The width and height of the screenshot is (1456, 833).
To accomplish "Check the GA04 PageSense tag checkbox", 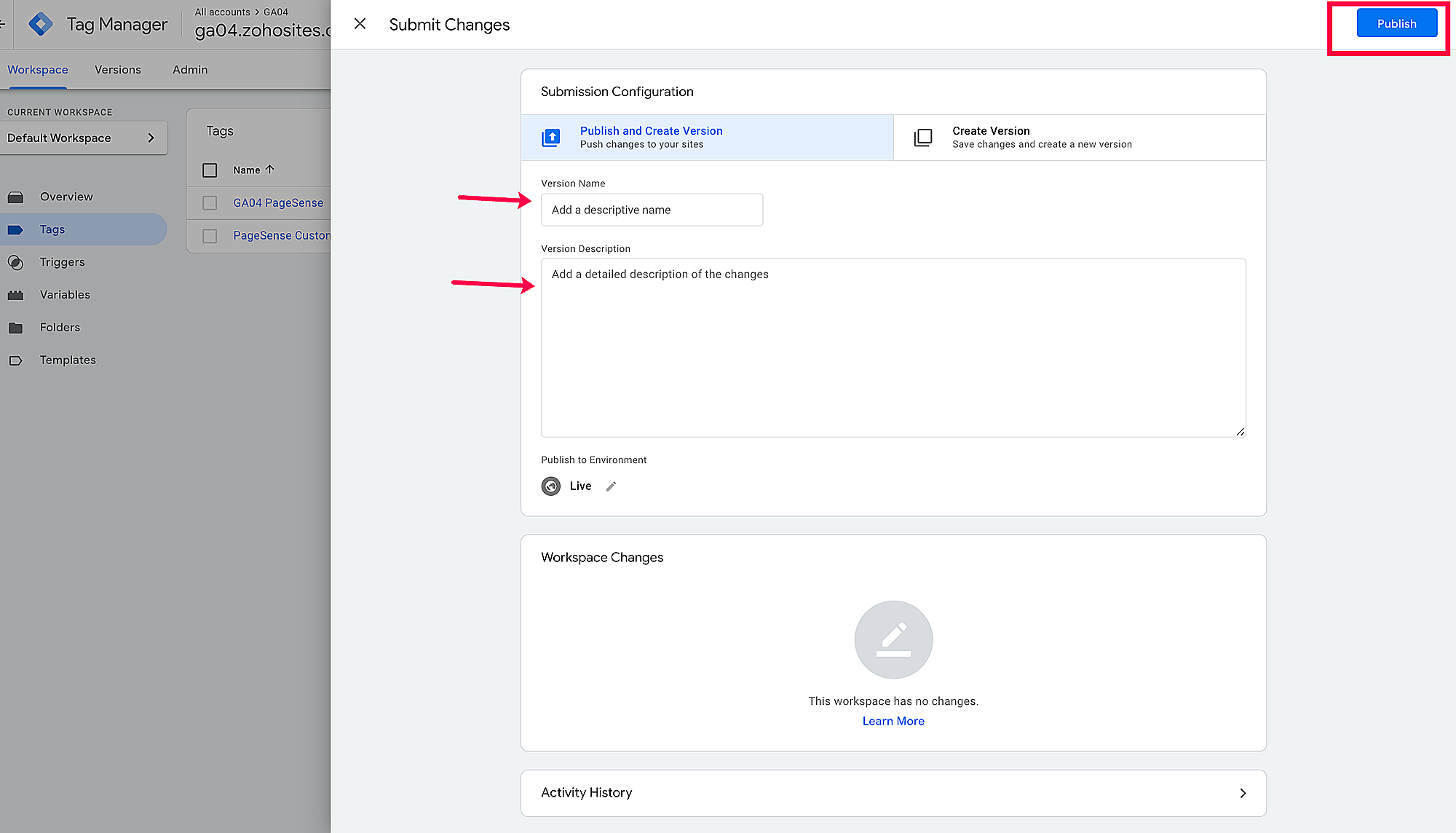I will pos(210,203).
